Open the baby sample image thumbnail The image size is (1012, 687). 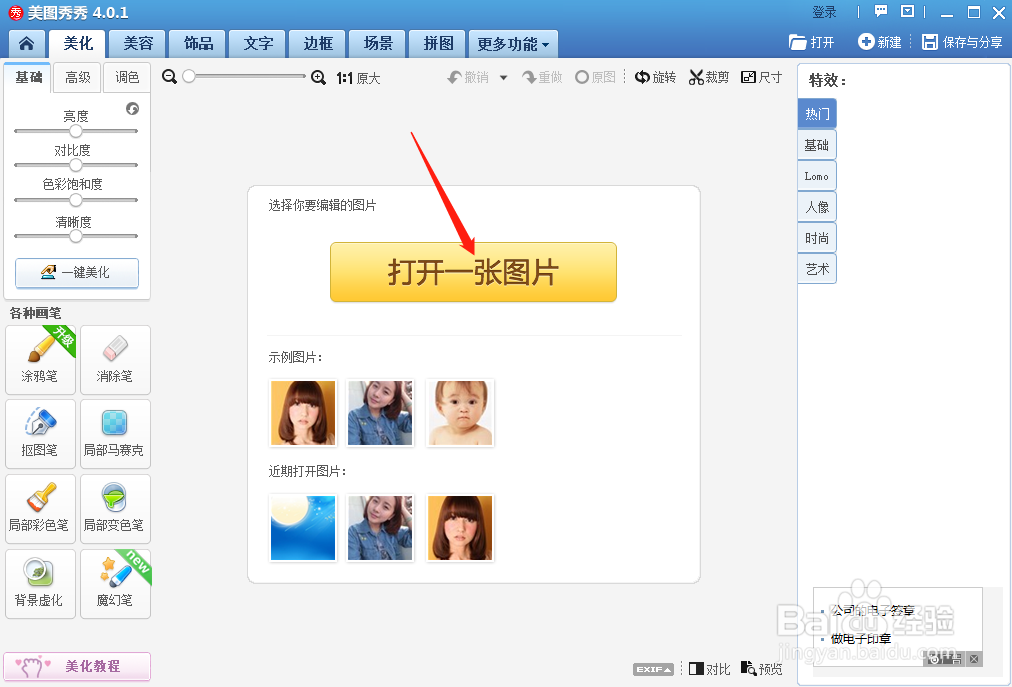[x=460, y=413]
